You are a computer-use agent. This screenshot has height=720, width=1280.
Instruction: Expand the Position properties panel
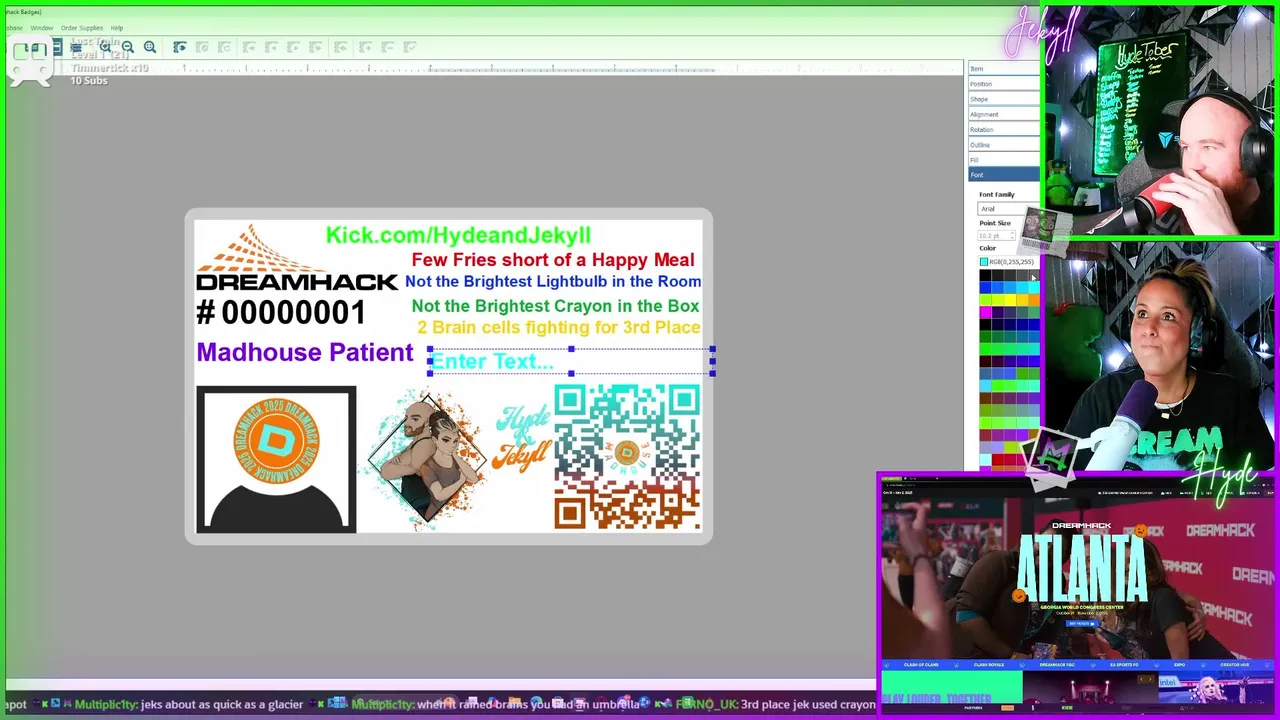pos(1004,84)
